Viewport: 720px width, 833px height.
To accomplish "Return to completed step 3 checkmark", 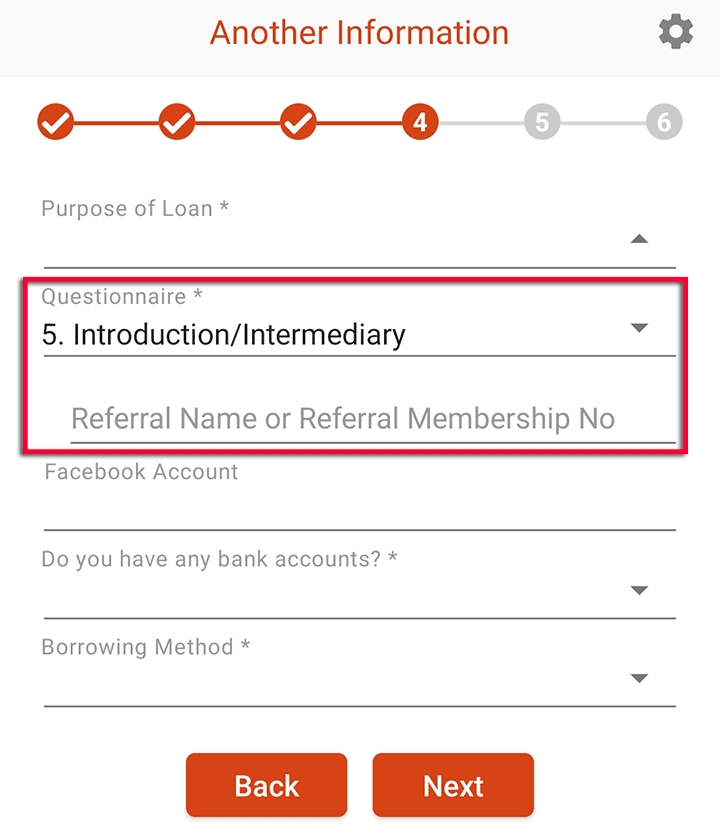I will tap(298, 123).
